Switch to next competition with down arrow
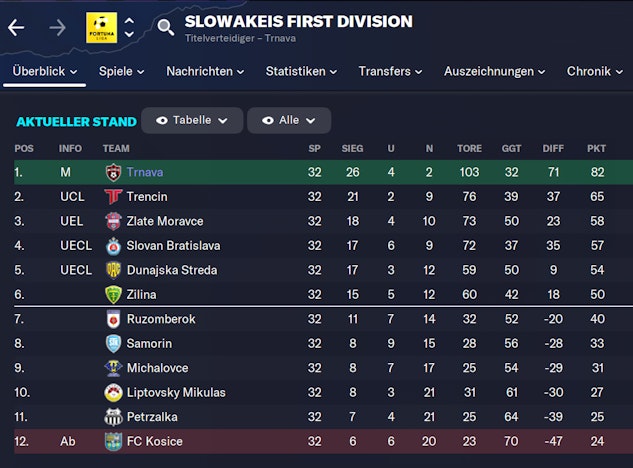 [x=130, y=35]
